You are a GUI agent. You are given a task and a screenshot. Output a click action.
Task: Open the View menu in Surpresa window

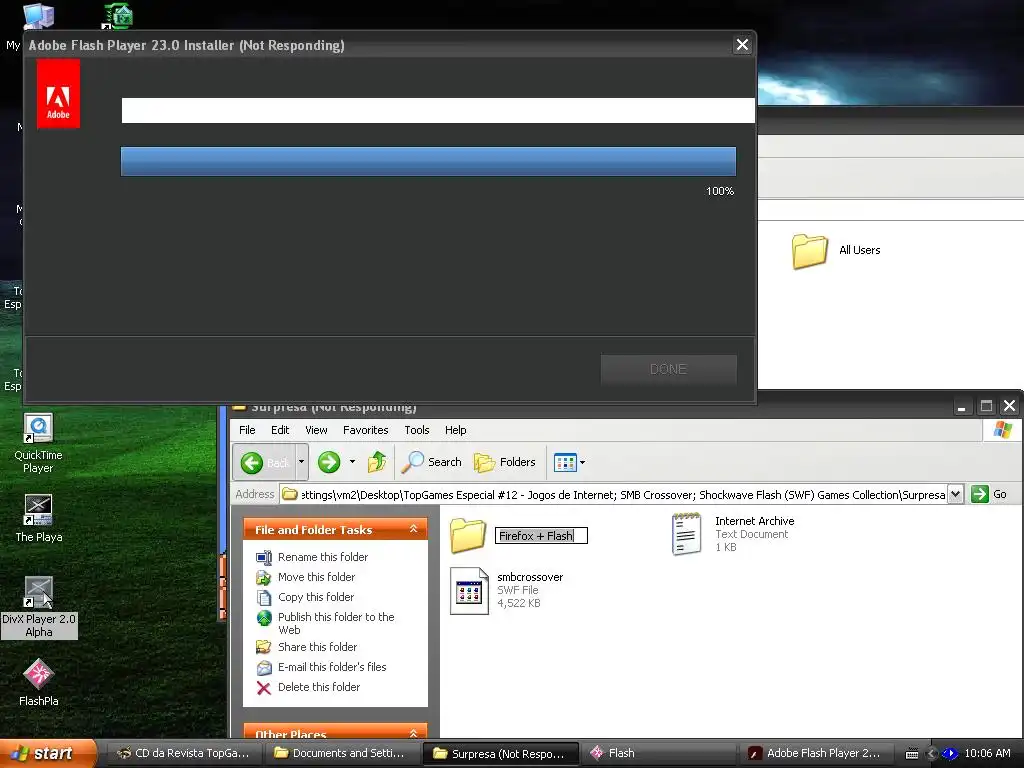pos(316,430)
